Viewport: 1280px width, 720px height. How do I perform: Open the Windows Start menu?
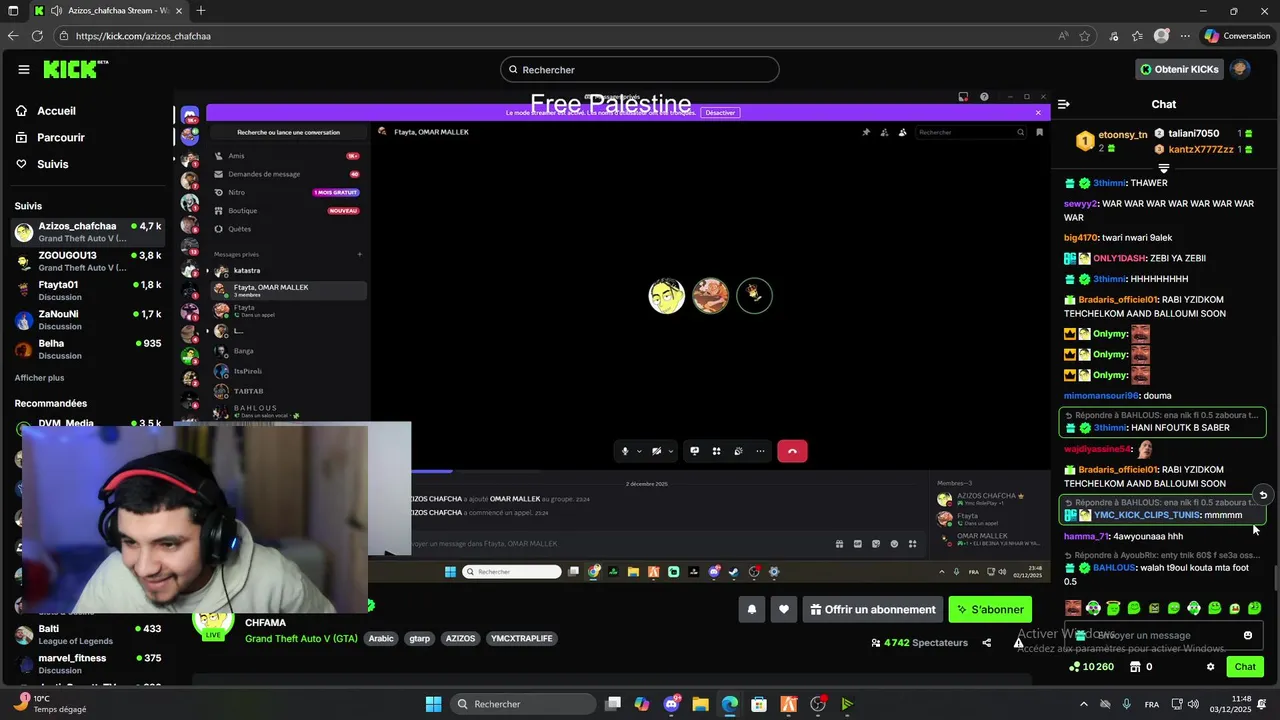(434, 704)
